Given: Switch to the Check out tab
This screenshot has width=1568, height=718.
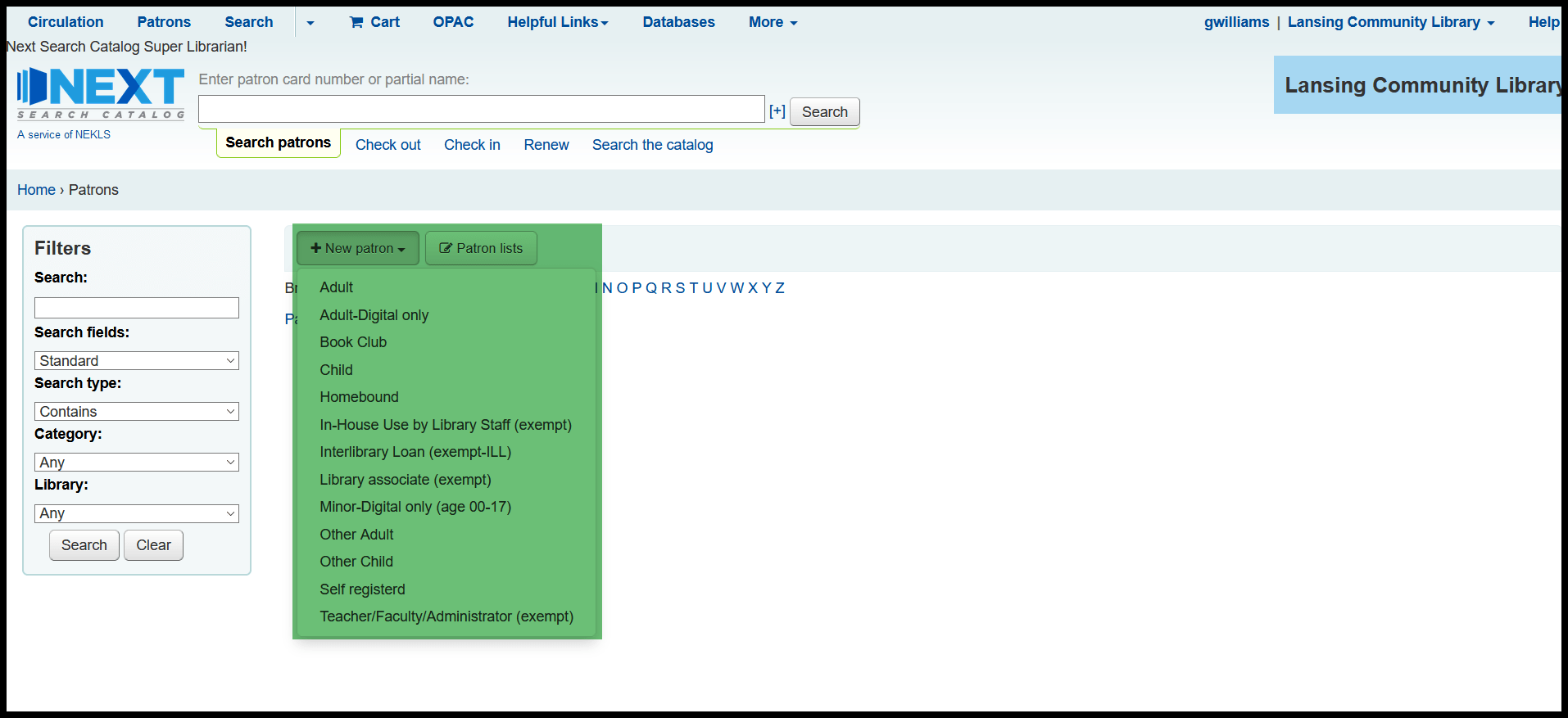Looking at the screenshot, I should click(x=387, y=145).
